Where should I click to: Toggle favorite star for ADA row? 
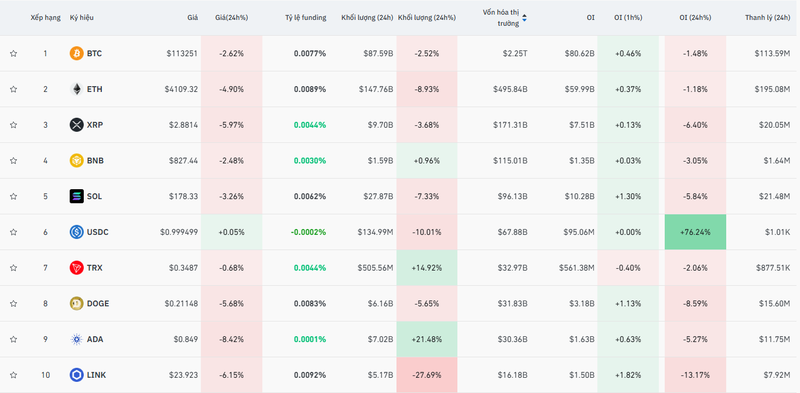tap(13, 339)
